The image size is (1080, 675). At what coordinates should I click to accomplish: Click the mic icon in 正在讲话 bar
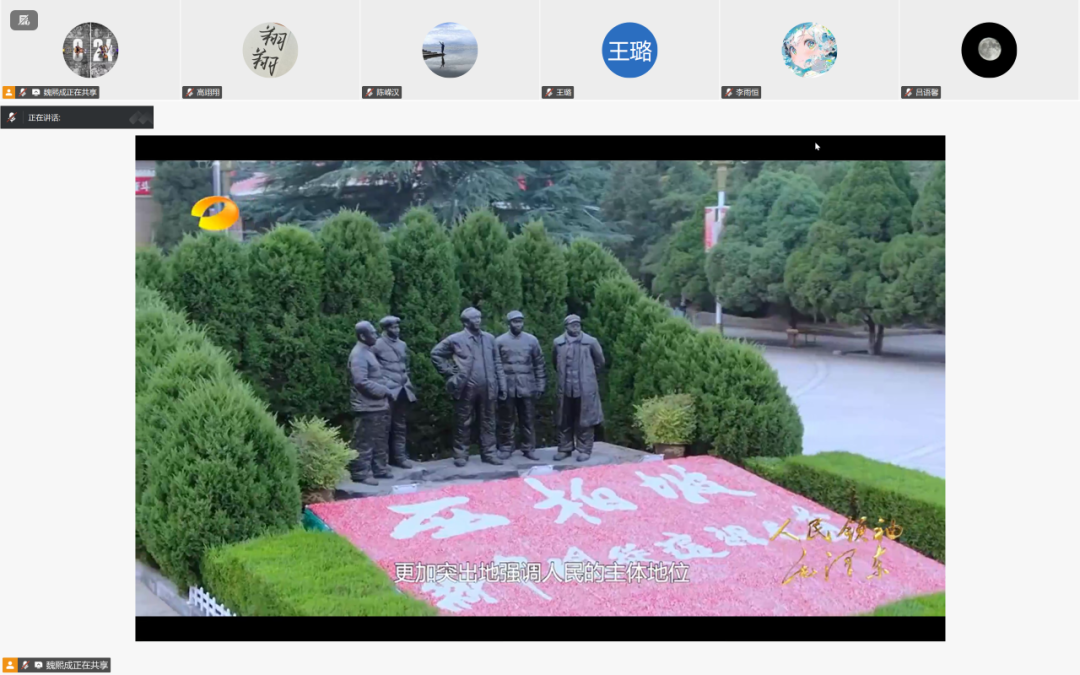pos(12,118)
